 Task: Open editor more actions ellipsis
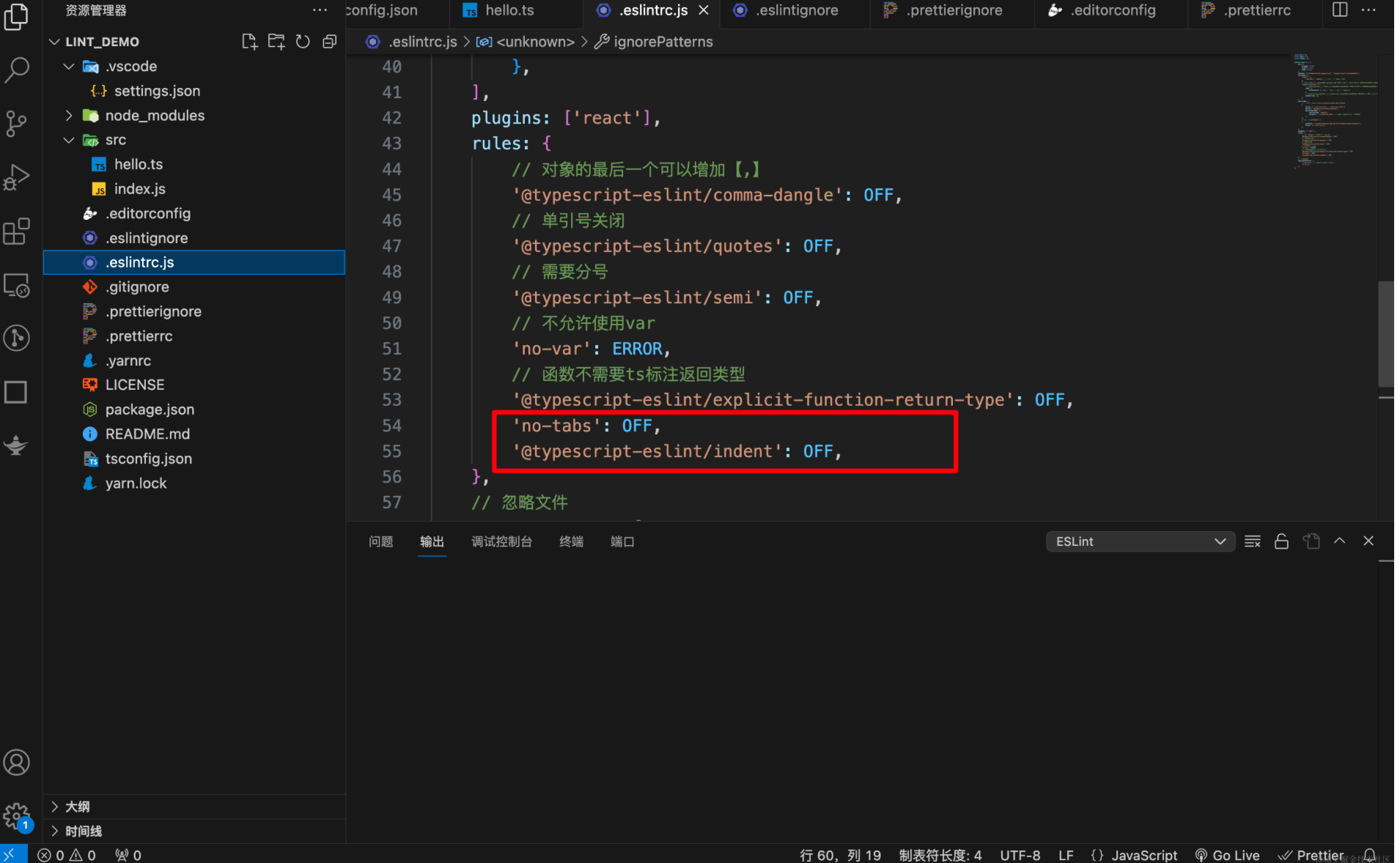point(1368,10)
